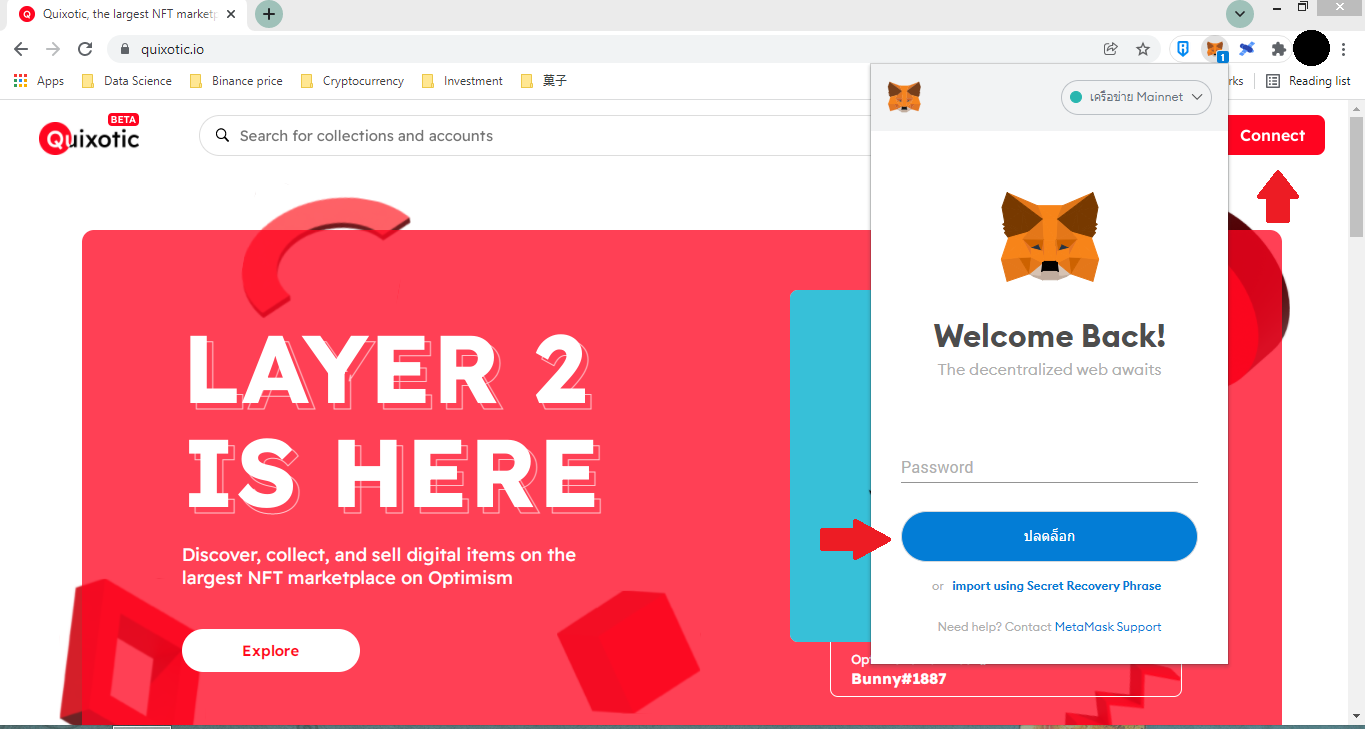1365x729 pixels.
Task: Open the Extensions puzzle icon
Action: 1277,49
